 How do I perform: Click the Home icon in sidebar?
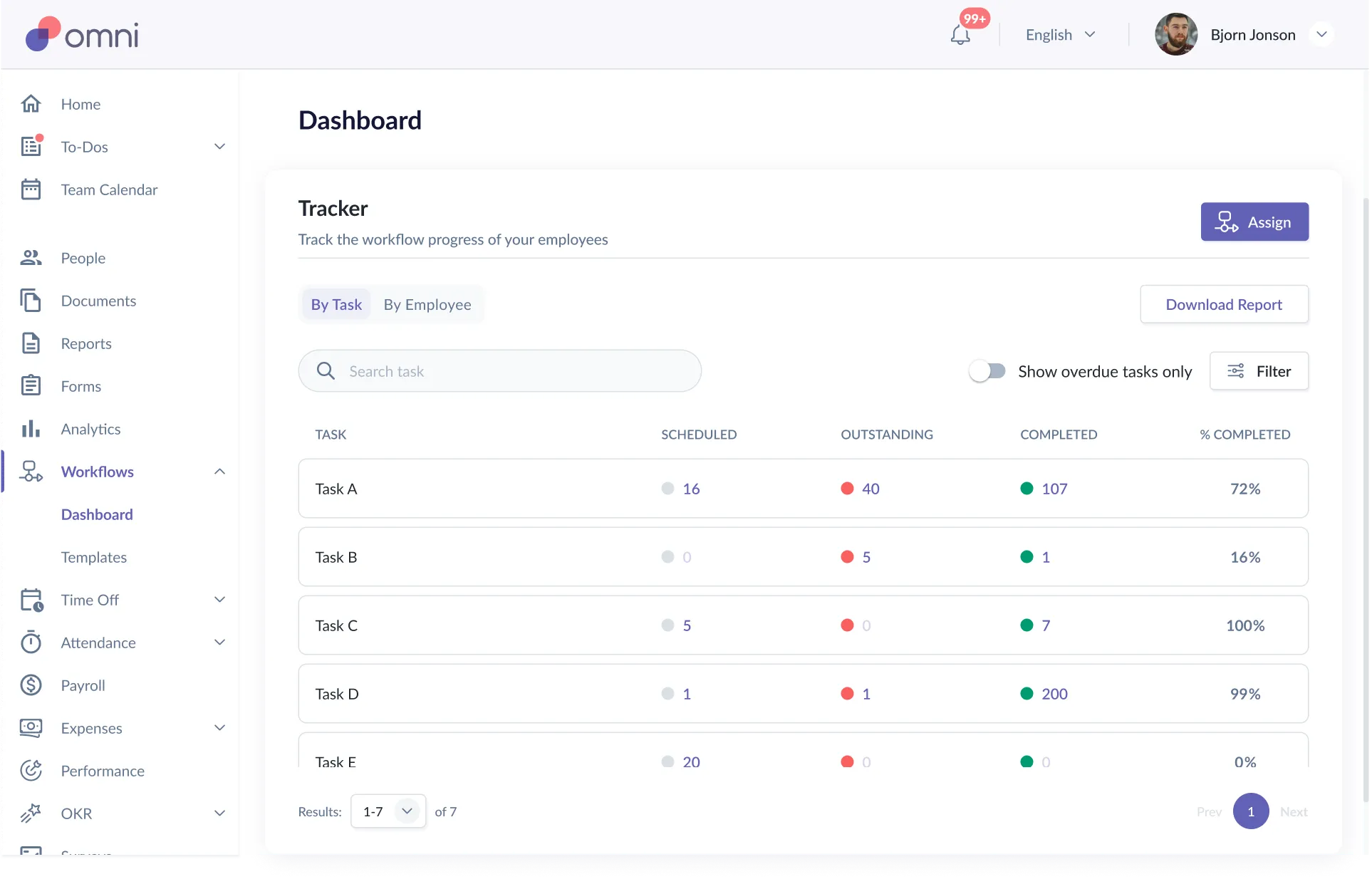(x=31, y=104)
